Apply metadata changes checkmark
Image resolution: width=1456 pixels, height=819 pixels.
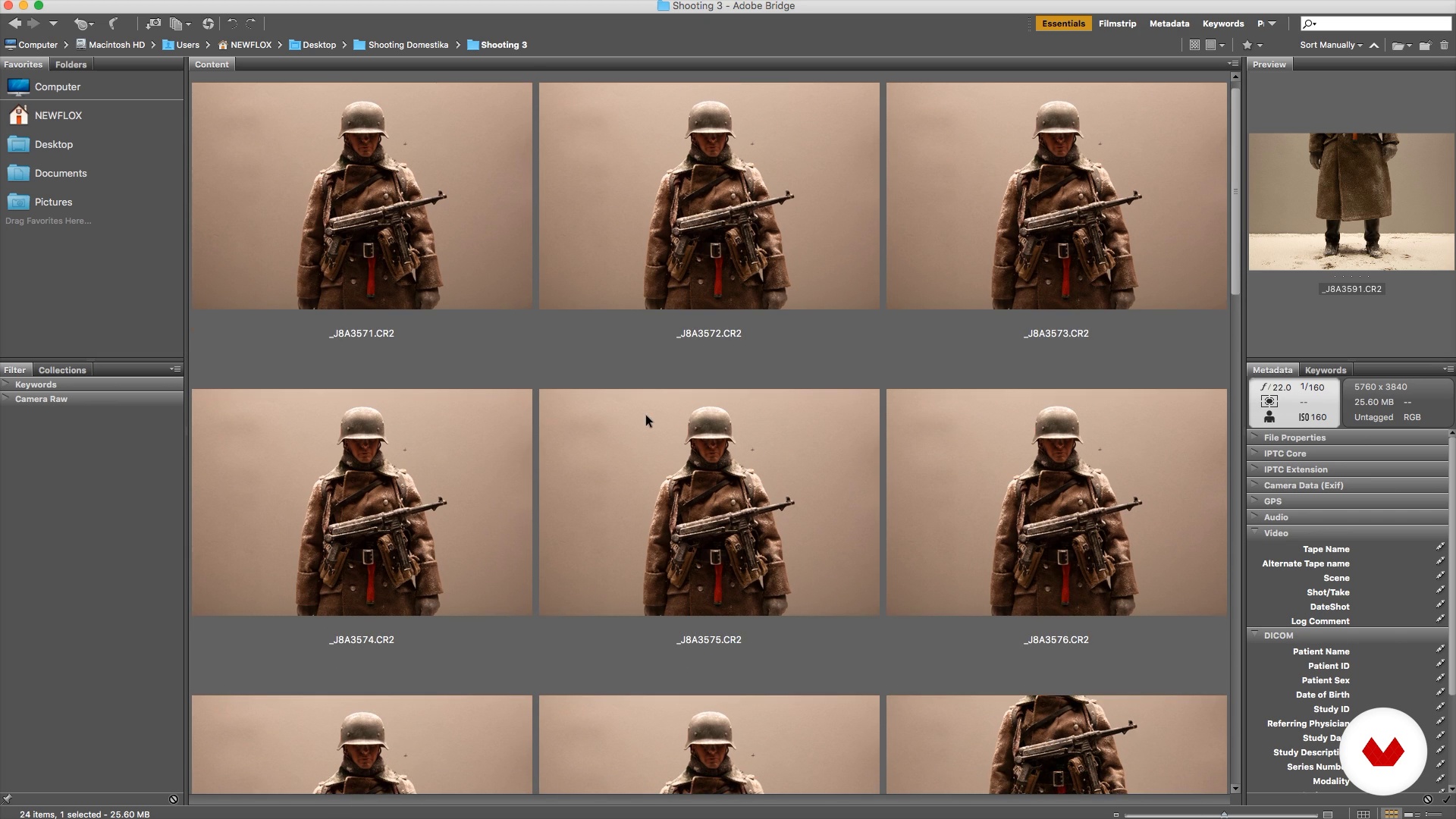pyautogui.click(x=1446, y=799)
